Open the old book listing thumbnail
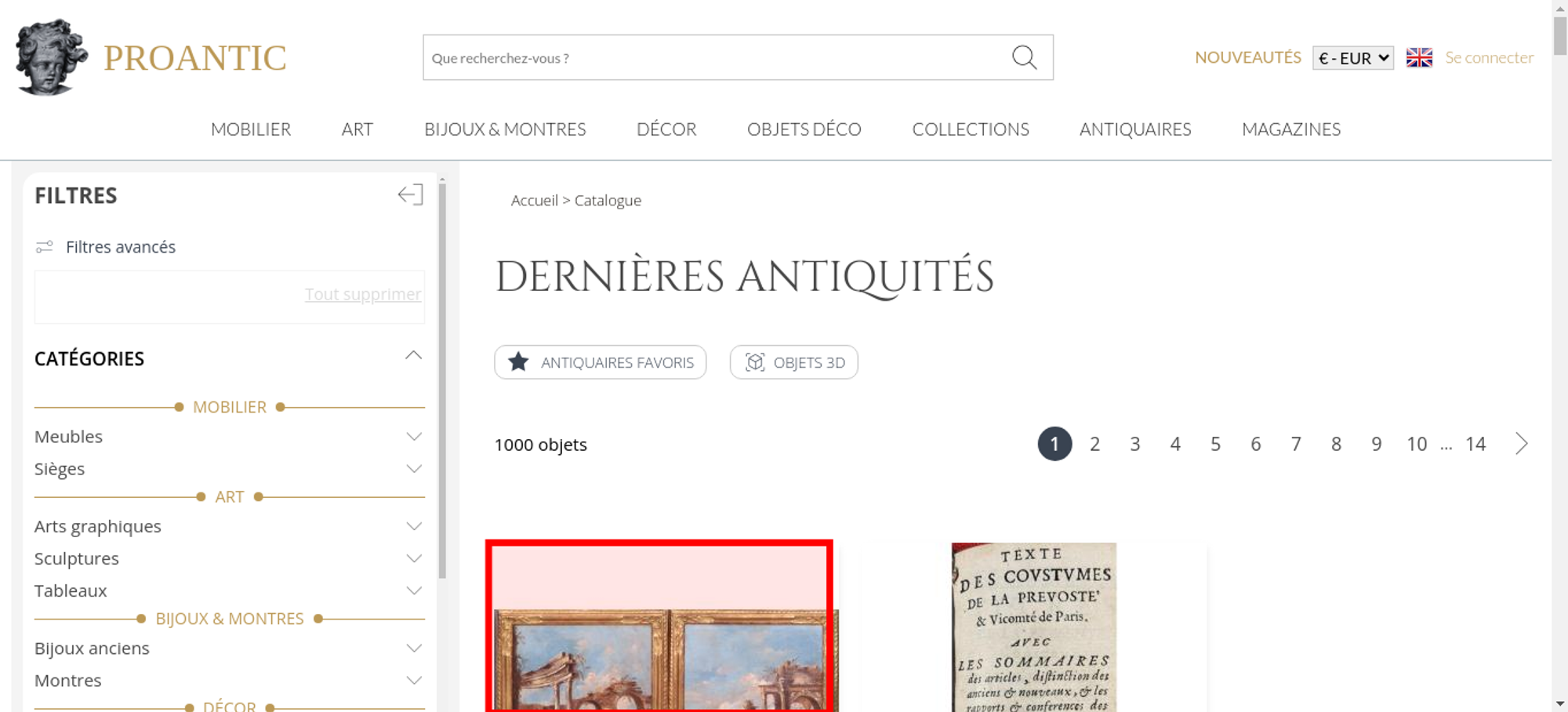The width and height of the screenshot is (1568, 712). coord(1033,627)
